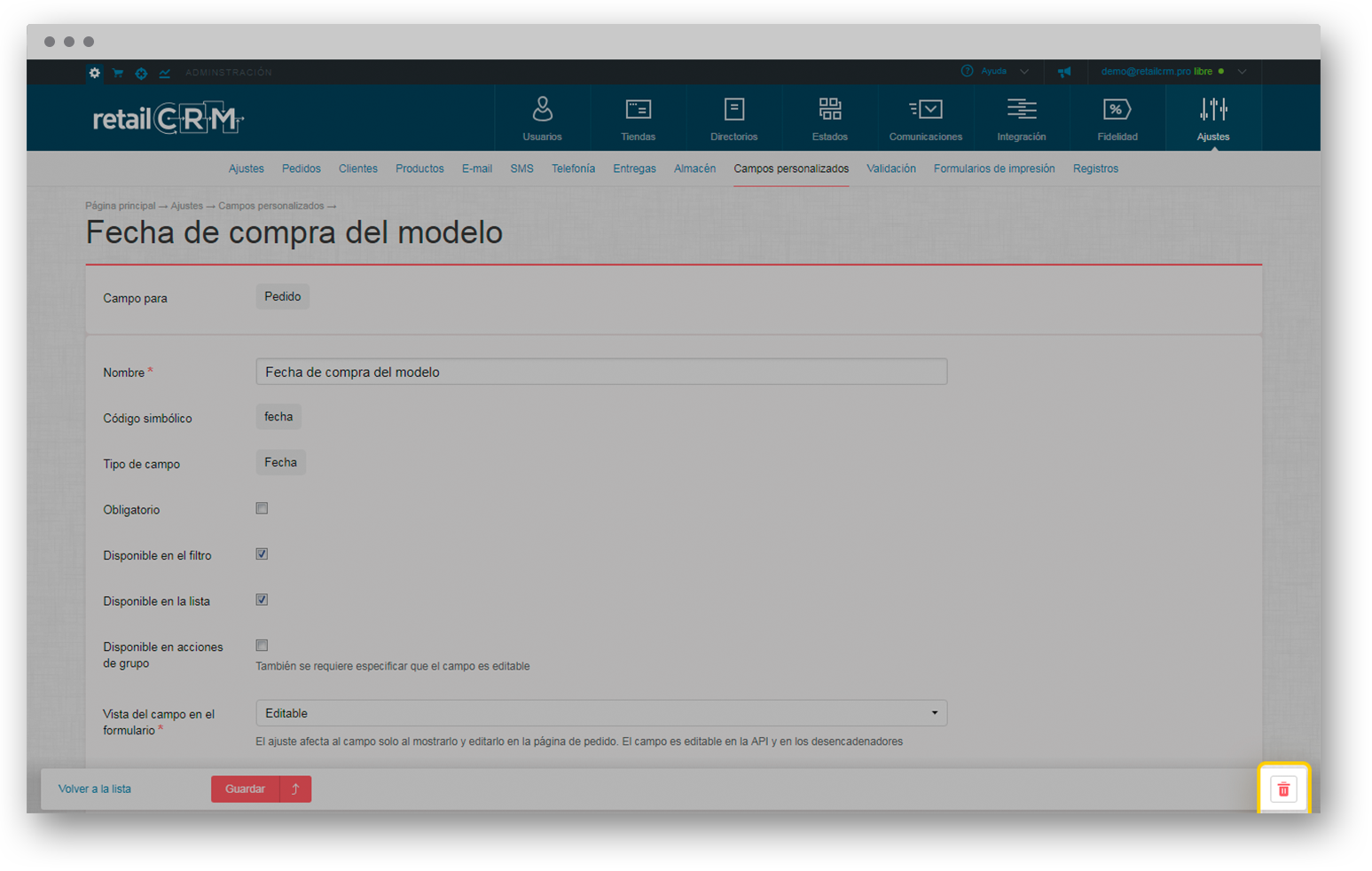Switch to the Pedidos tab

[302, 169]
